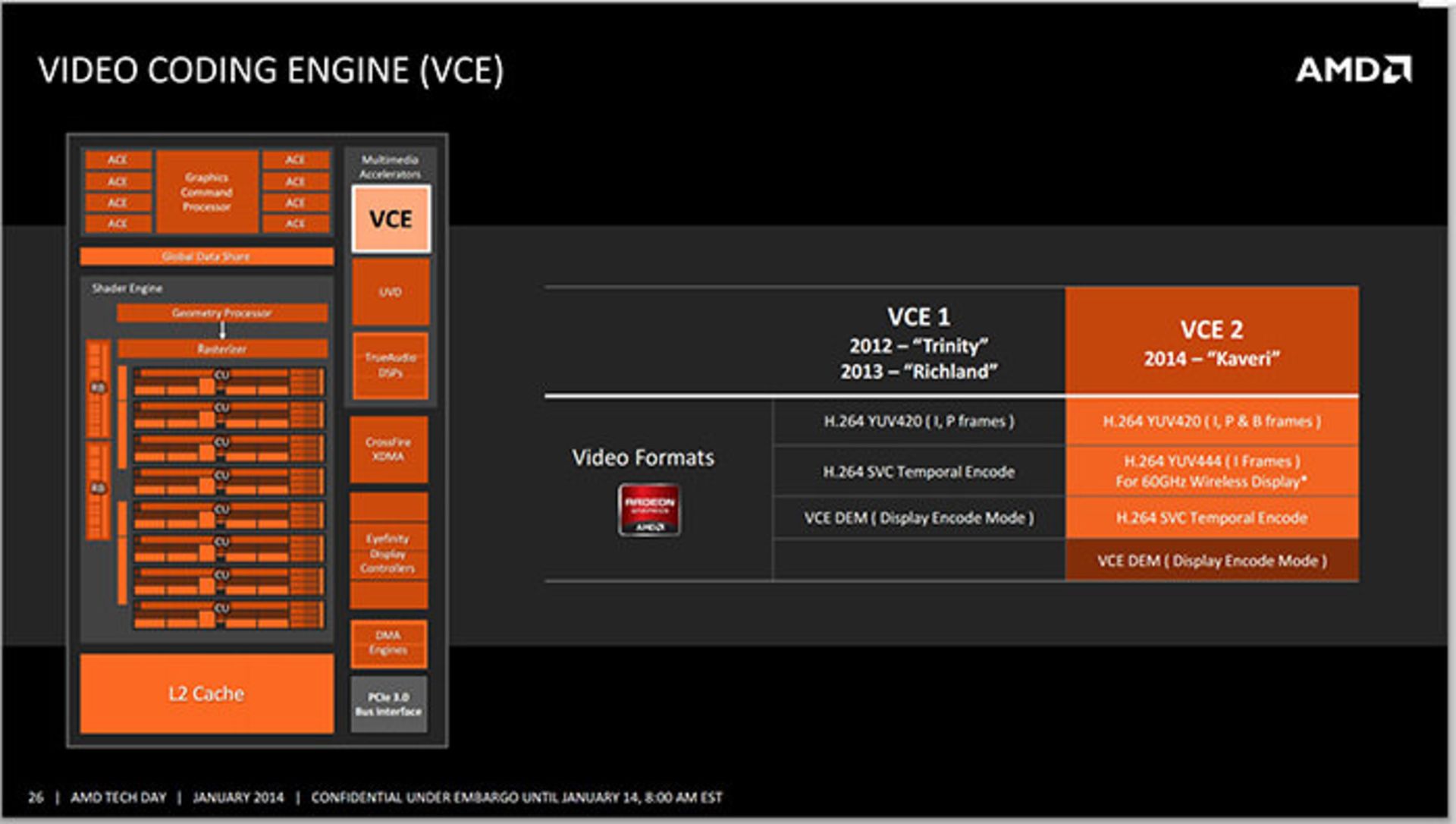This screenshot has height=824, width=1456.
Task: Select the highlighted VCE block
Action: tap(391, 219)
